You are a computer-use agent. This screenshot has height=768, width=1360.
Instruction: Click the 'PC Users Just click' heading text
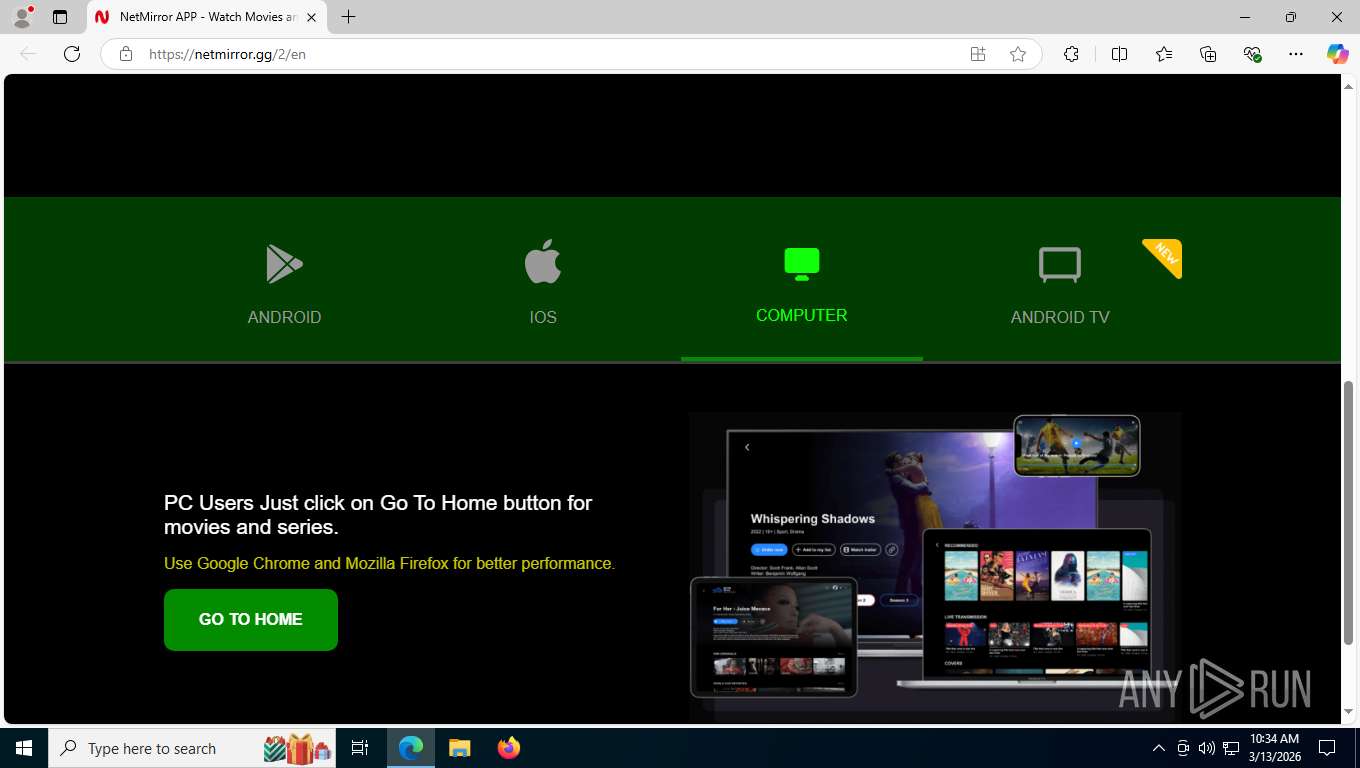tap(378, 515)
